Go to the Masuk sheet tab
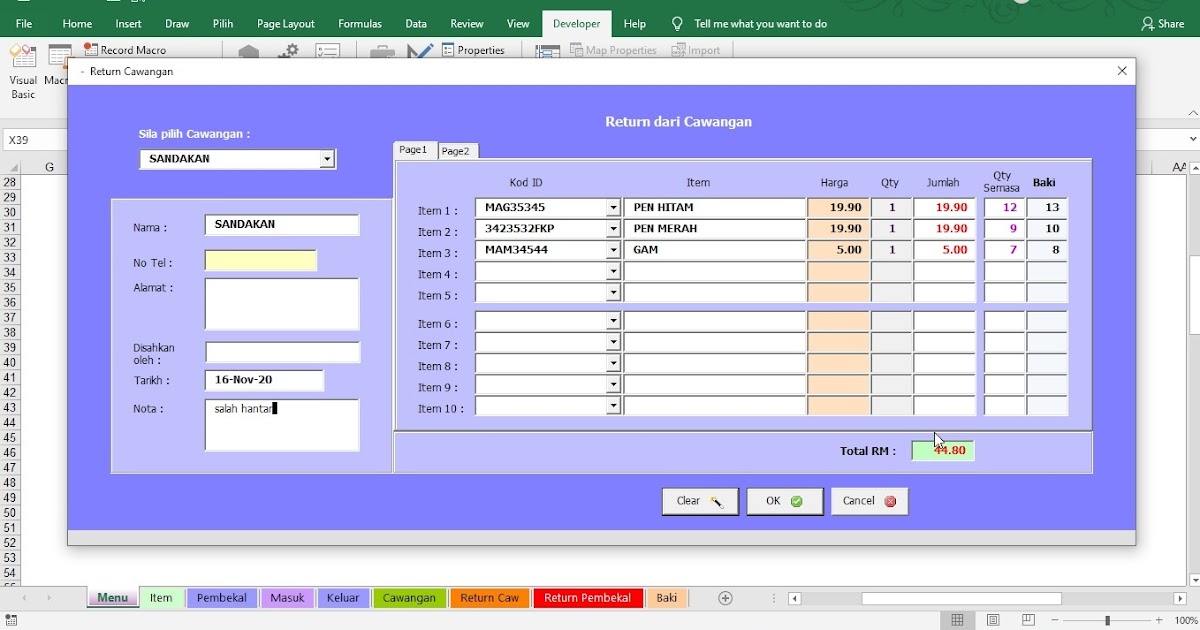The height and width of the screenshot is (630, 1200). click(x=287, y=598)
